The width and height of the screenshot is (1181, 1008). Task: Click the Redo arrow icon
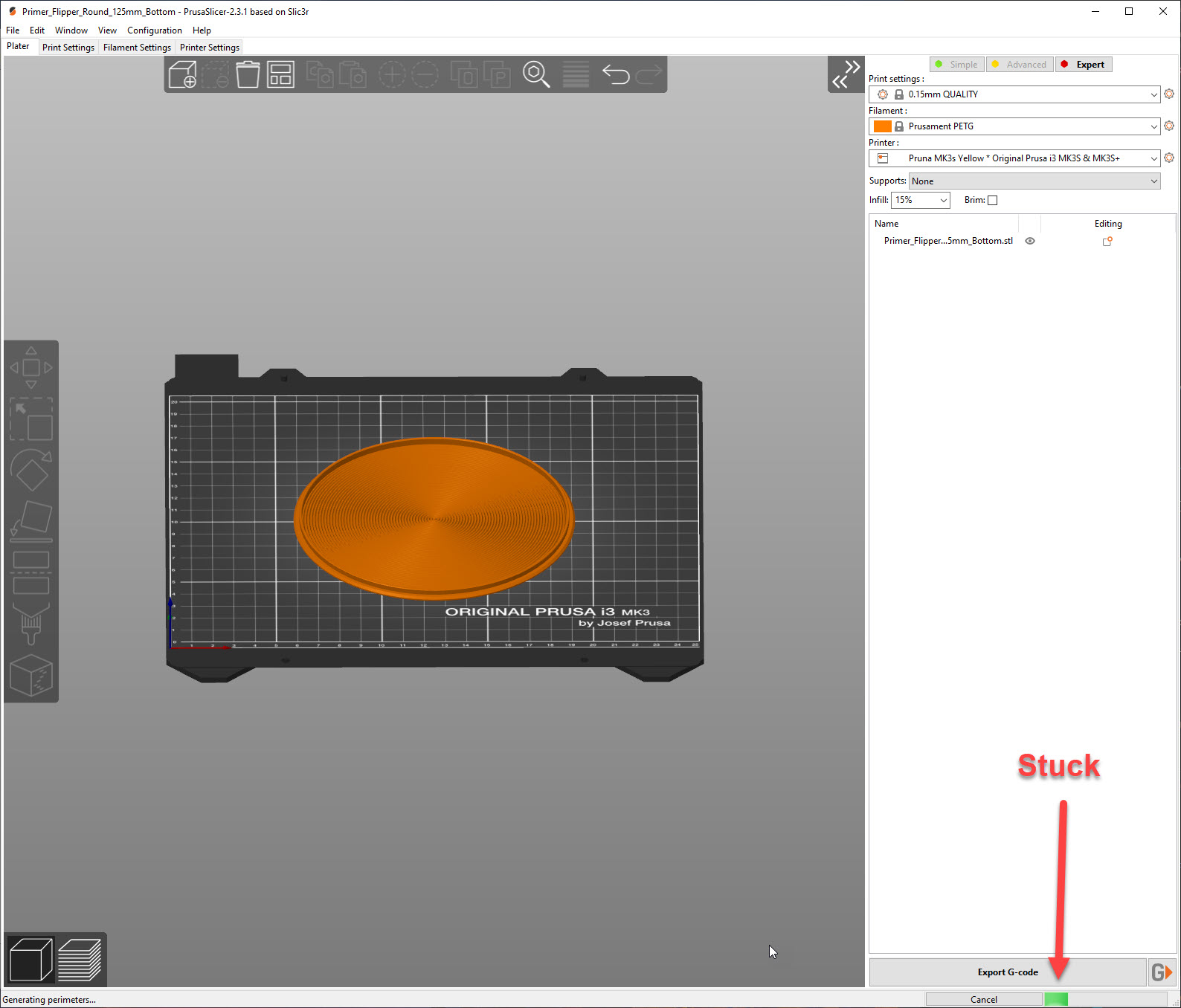pyautogui.click(x=649, y=74)
